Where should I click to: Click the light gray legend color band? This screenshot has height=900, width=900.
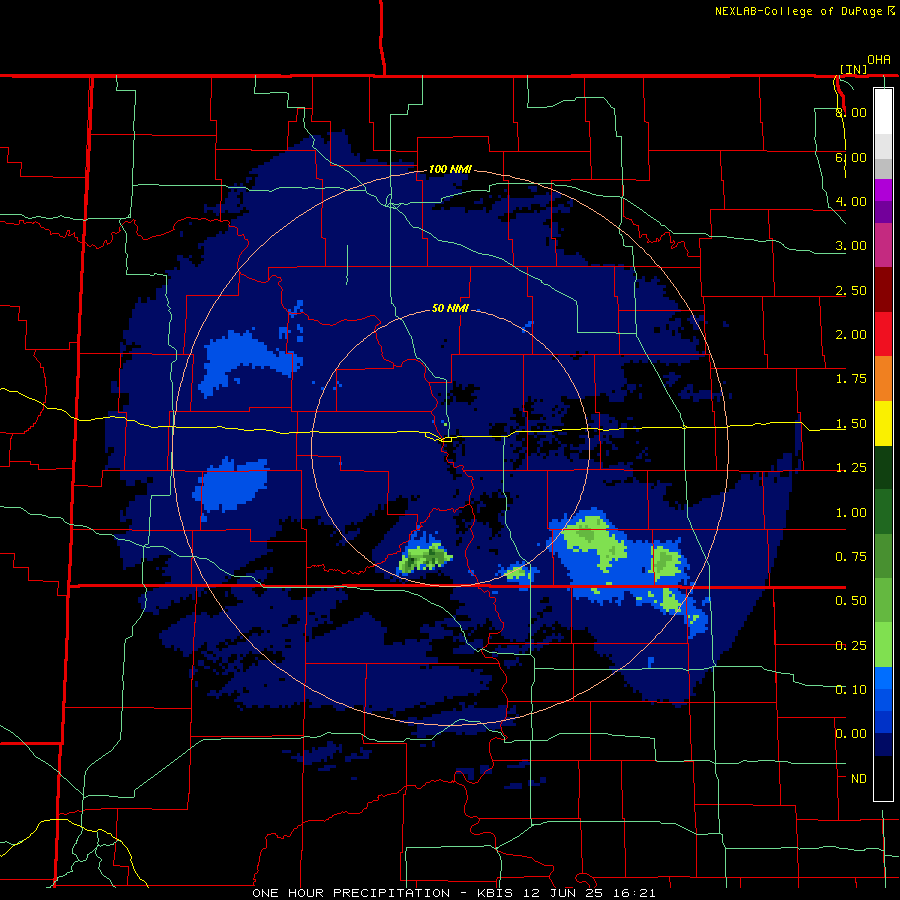click(x=883, y=146)
